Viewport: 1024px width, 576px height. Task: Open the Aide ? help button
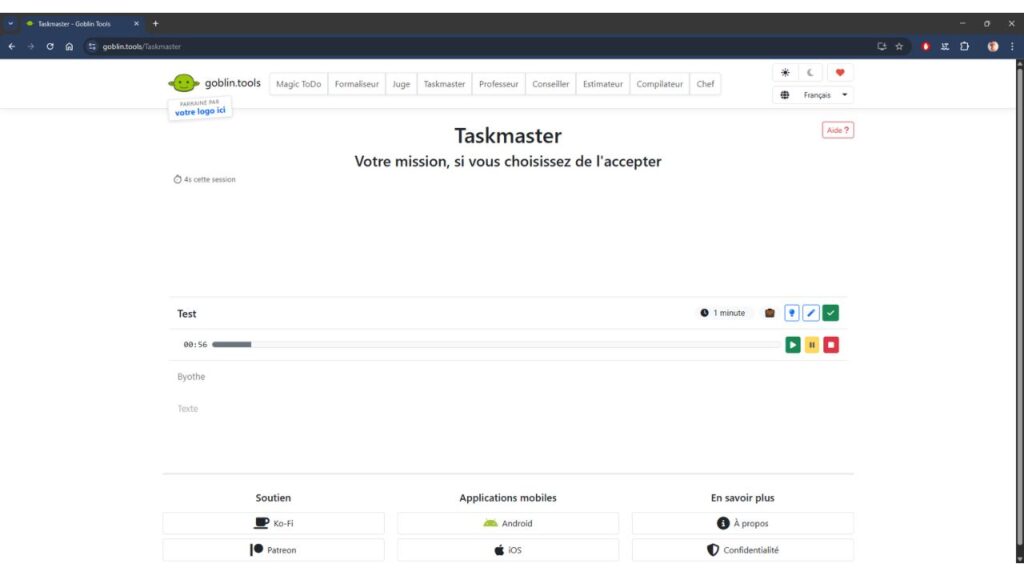click(x=838, y=130)
